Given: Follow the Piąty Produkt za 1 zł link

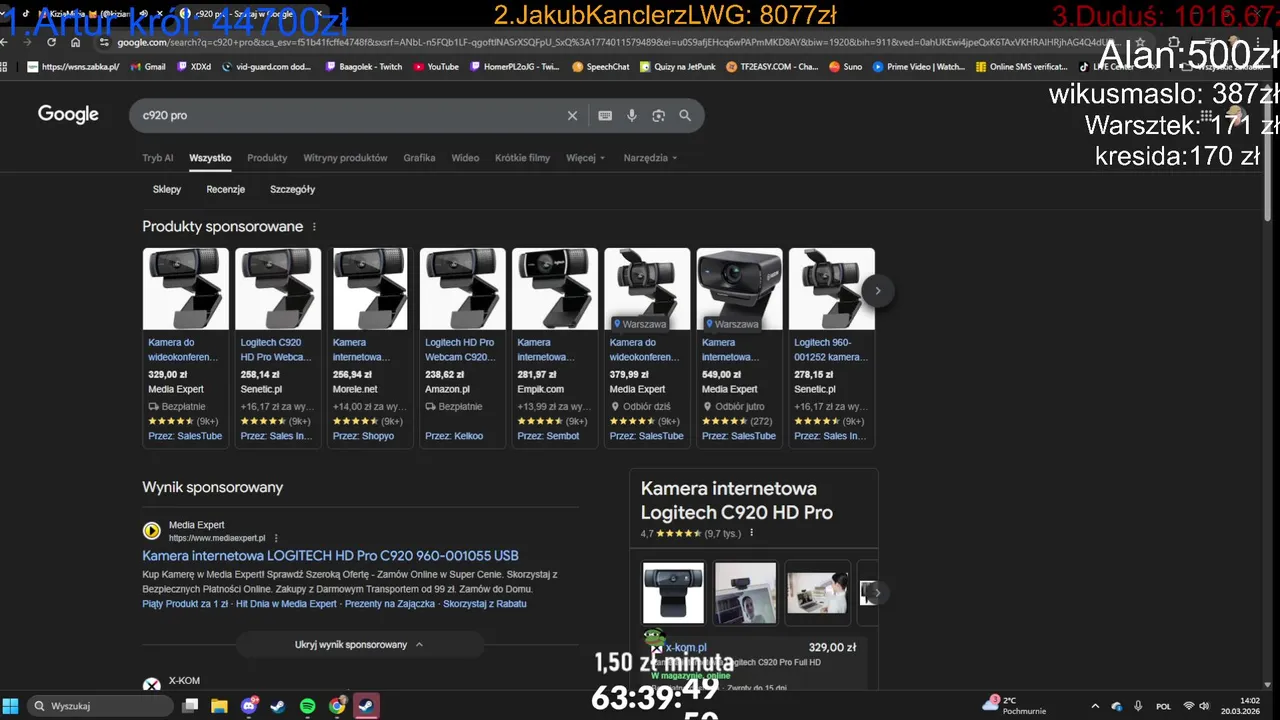Looking at the screenshot, I should [x=185, y=604].
